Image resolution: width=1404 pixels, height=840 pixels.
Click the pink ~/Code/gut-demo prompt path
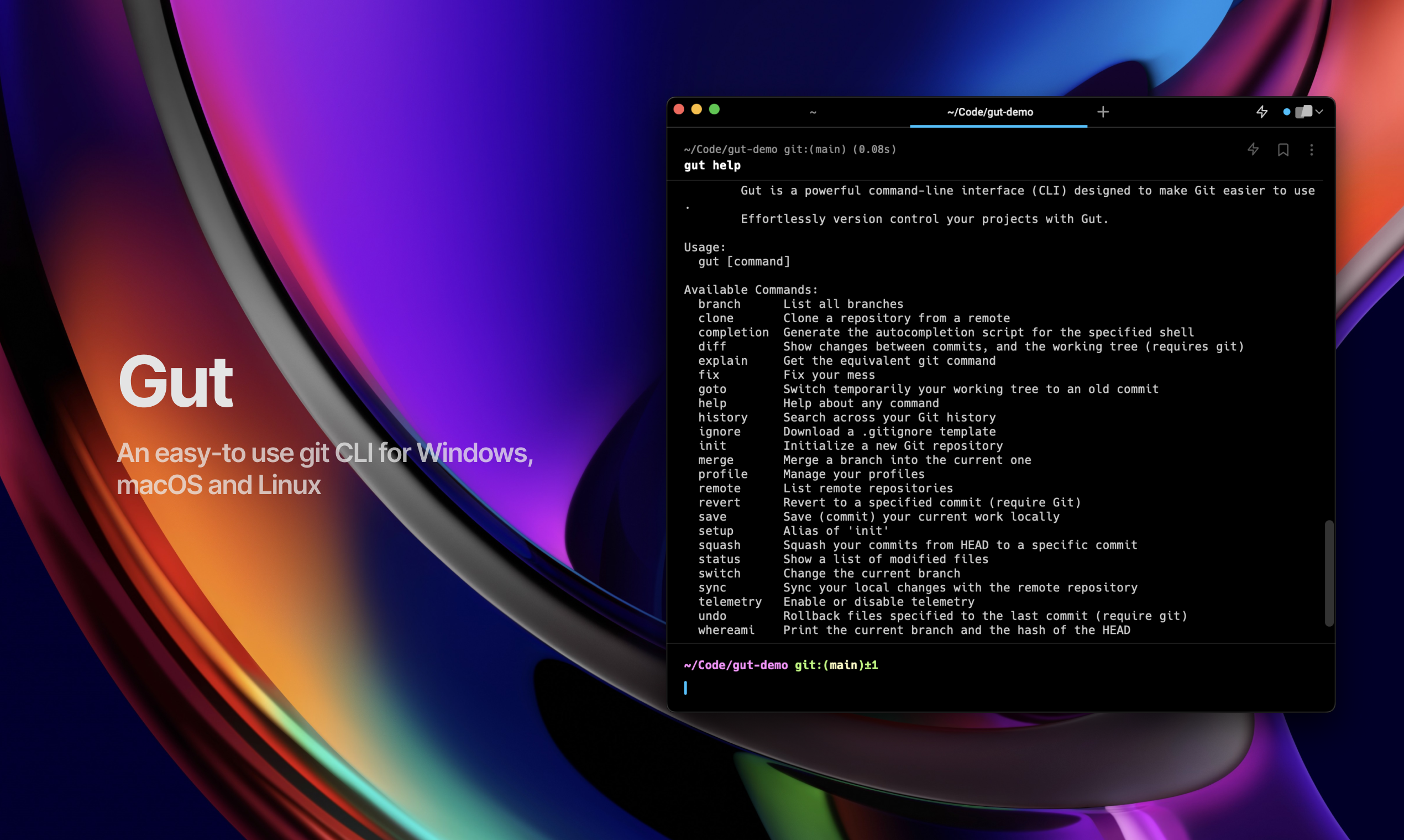pyautogui.click(x=735, y=665)
